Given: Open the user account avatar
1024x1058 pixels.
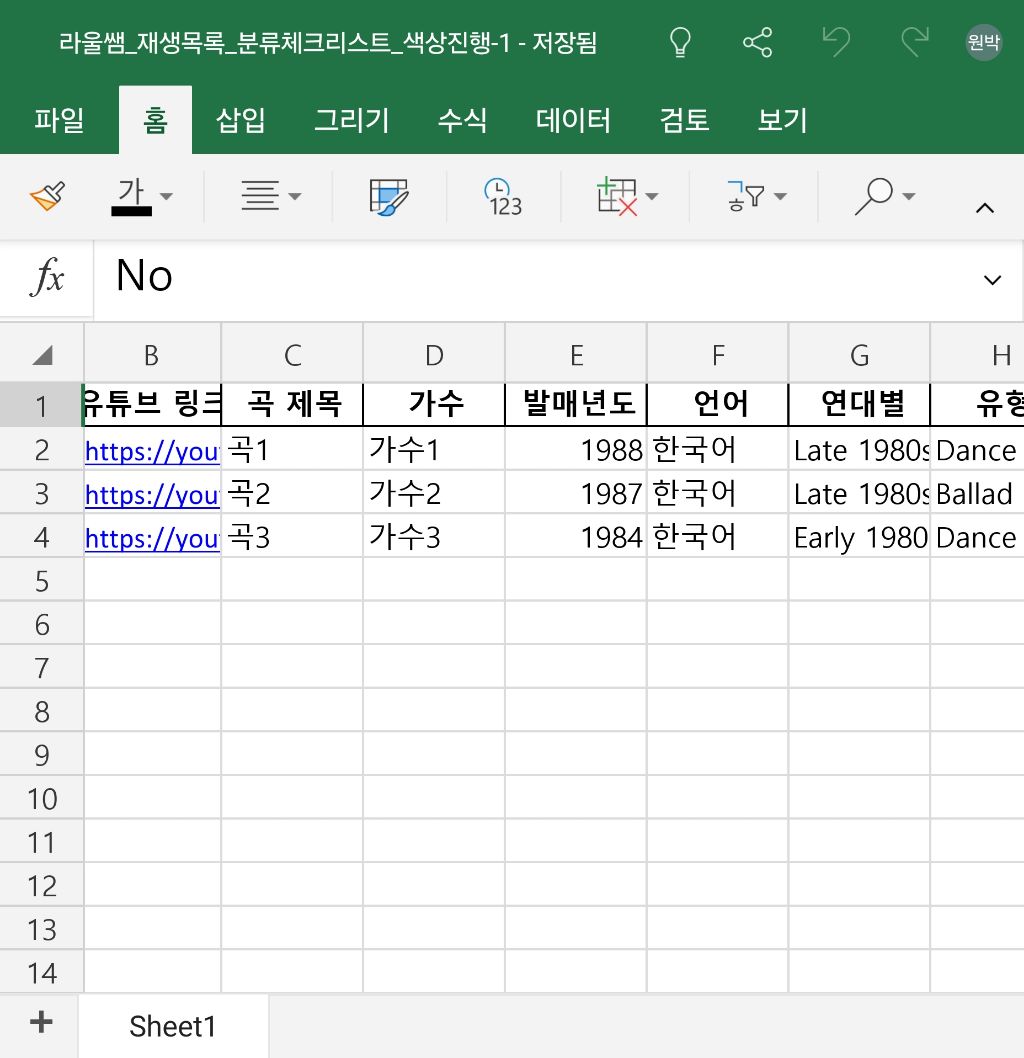Looking at the screenshot, I should (983, 42).
